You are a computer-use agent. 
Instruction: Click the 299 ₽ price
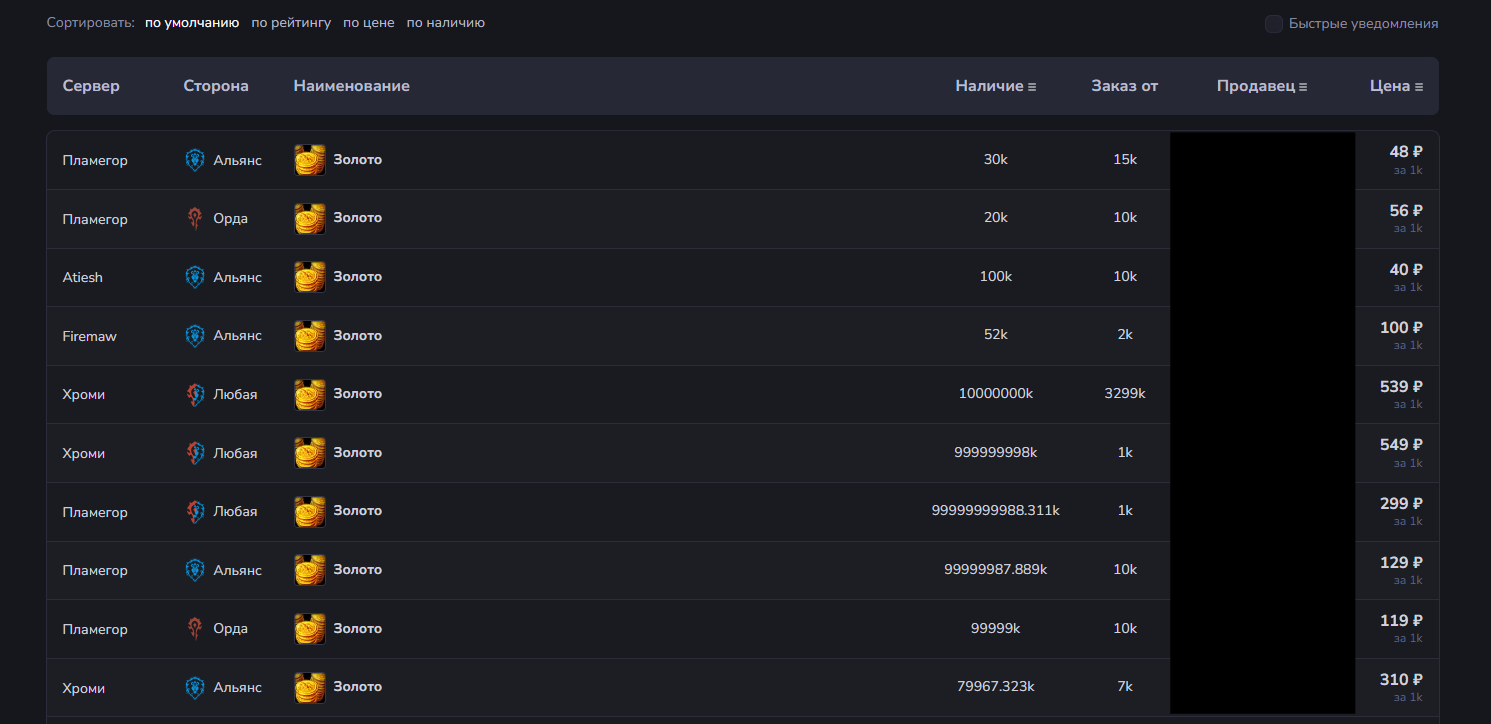[1401, 504]
